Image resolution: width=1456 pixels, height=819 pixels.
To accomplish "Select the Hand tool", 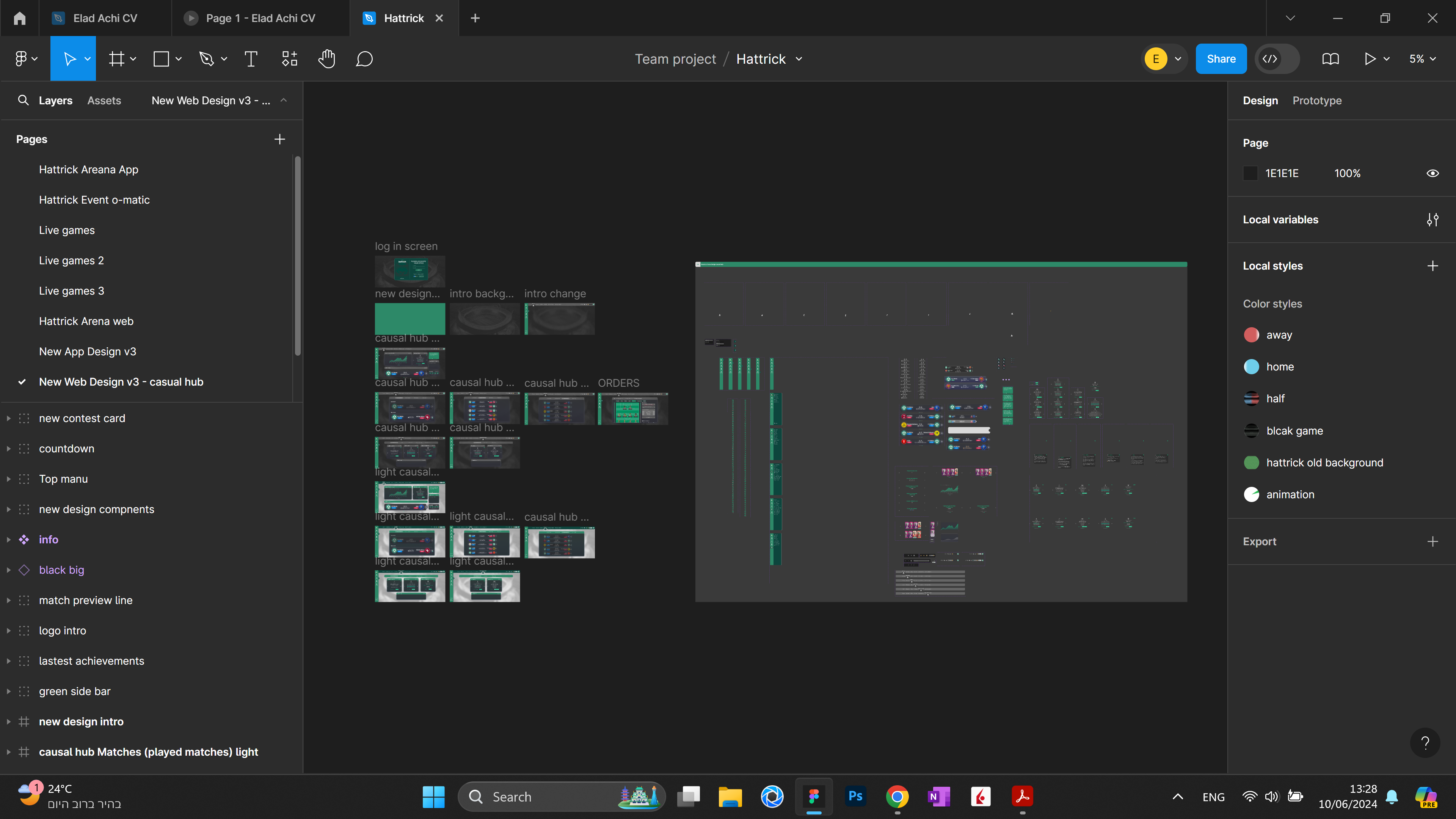I will tap(327, 59).
